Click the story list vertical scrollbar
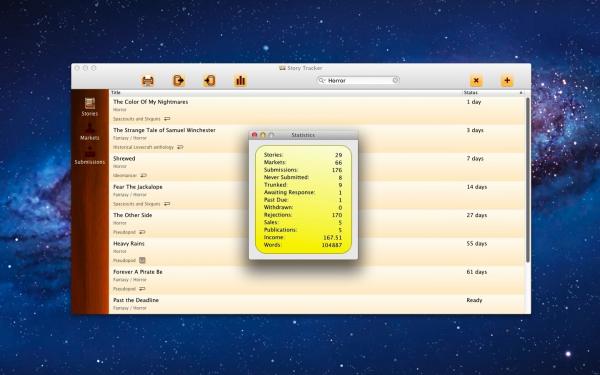Screen dimensions: 600x375 point(528,180)
